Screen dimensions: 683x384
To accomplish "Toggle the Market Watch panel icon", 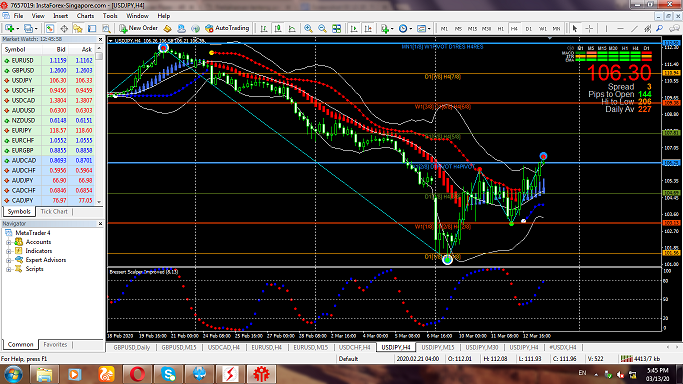I will 50,28.
